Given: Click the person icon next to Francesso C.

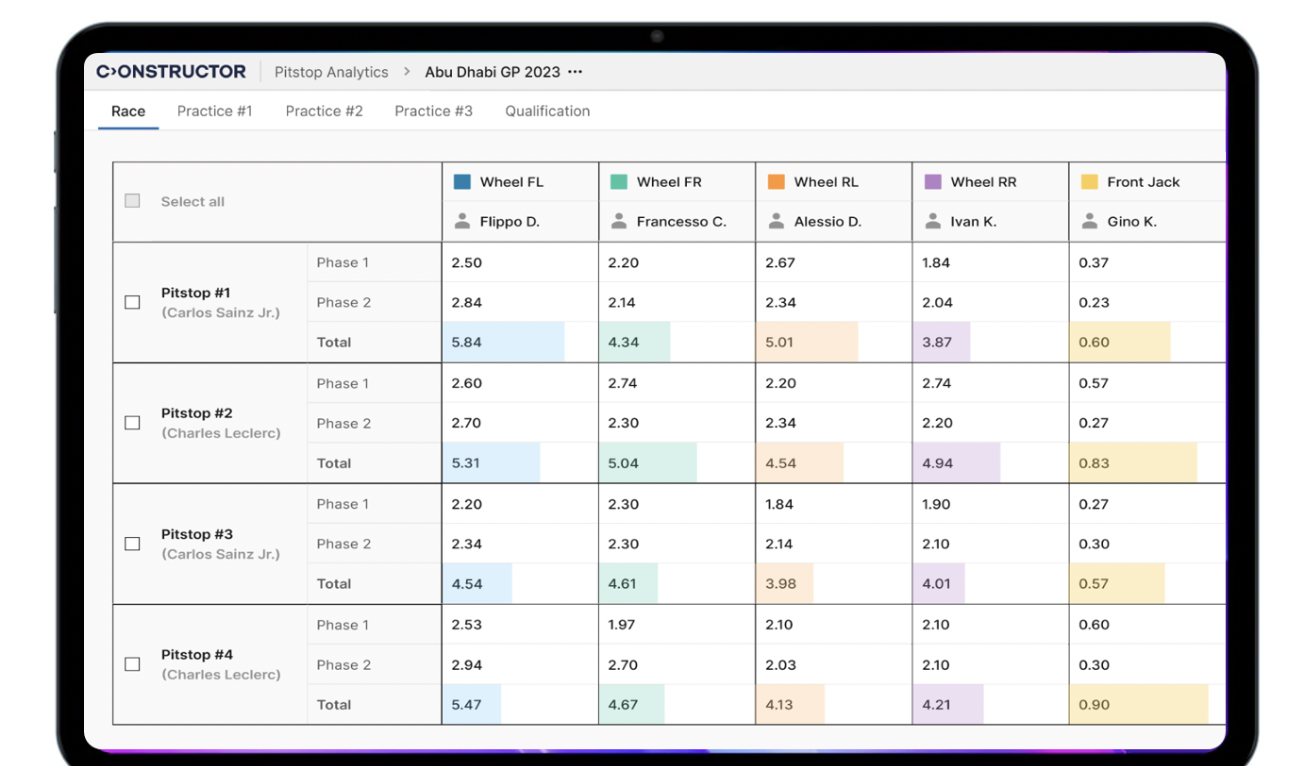Looking at the screenshot, I should coord(618,221).
